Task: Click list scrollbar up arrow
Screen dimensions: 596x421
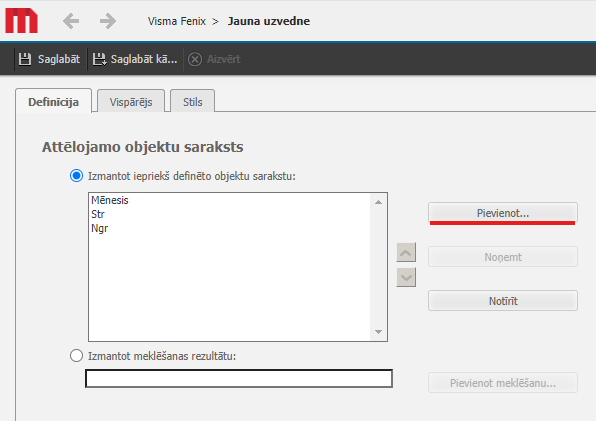Action: pyautogui.click(x=378, y=202)
